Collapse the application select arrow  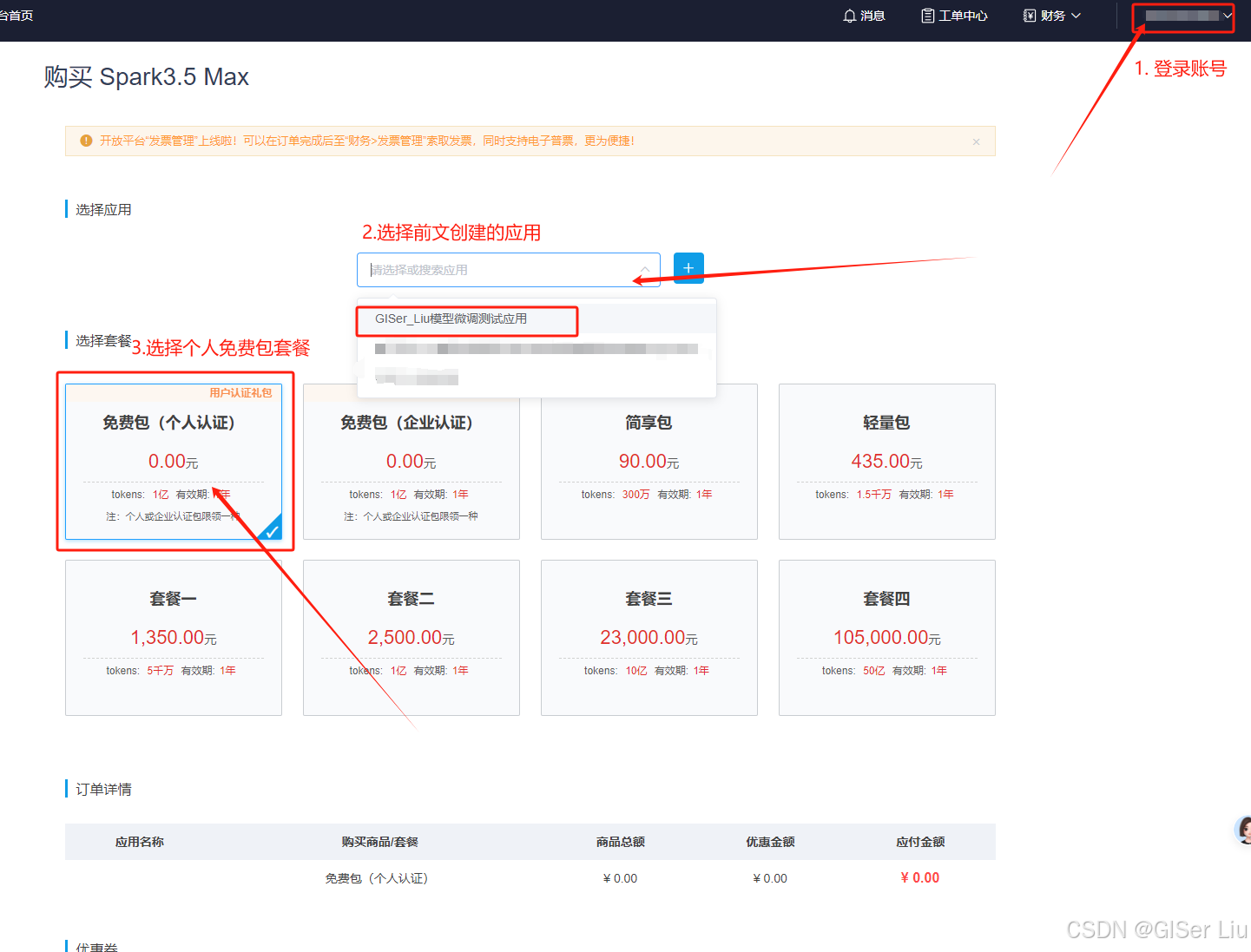coord(644,270)
